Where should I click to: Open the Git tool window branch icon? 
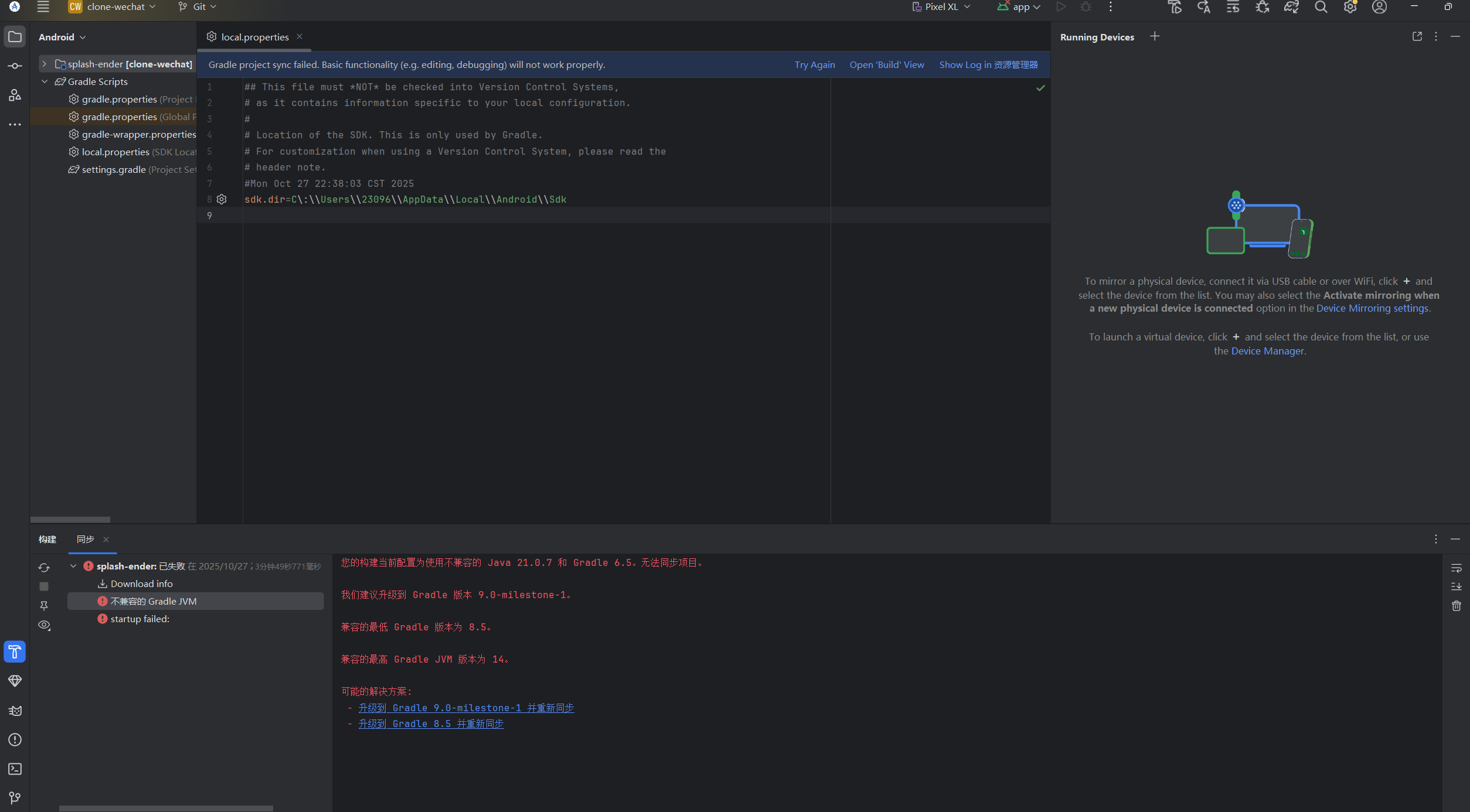[15, 797]
